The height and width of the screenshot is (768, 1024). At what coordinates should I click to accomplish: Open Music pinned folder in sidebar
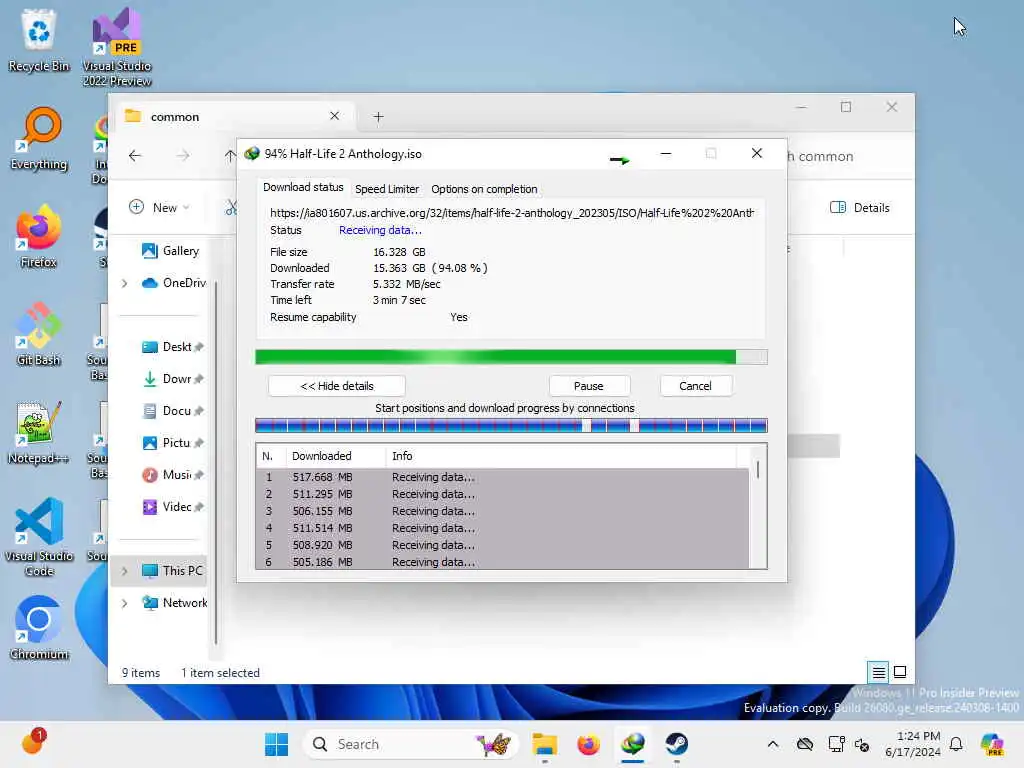(x=172, y=475)
